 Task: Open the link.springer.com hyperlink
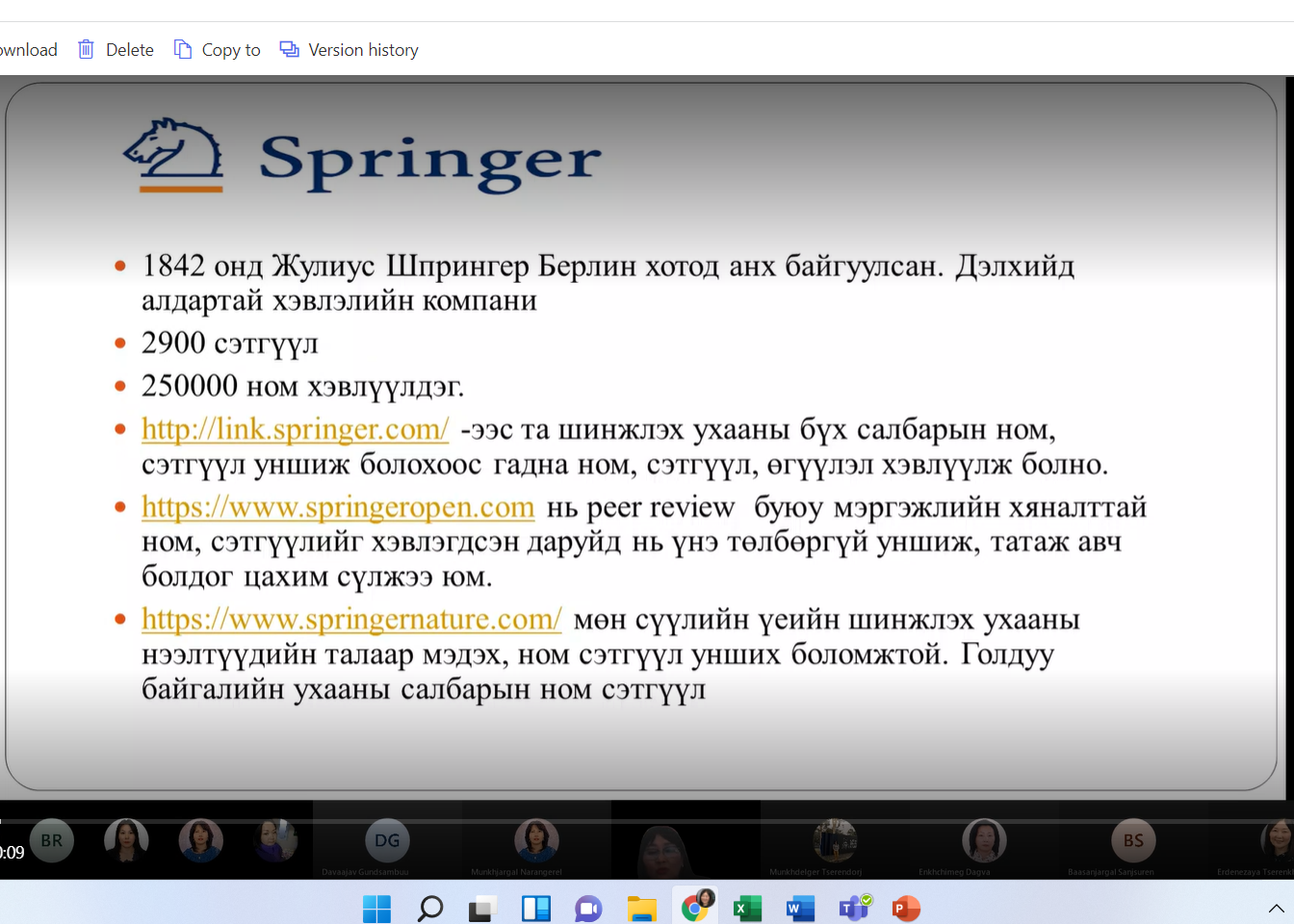point(295,429)
